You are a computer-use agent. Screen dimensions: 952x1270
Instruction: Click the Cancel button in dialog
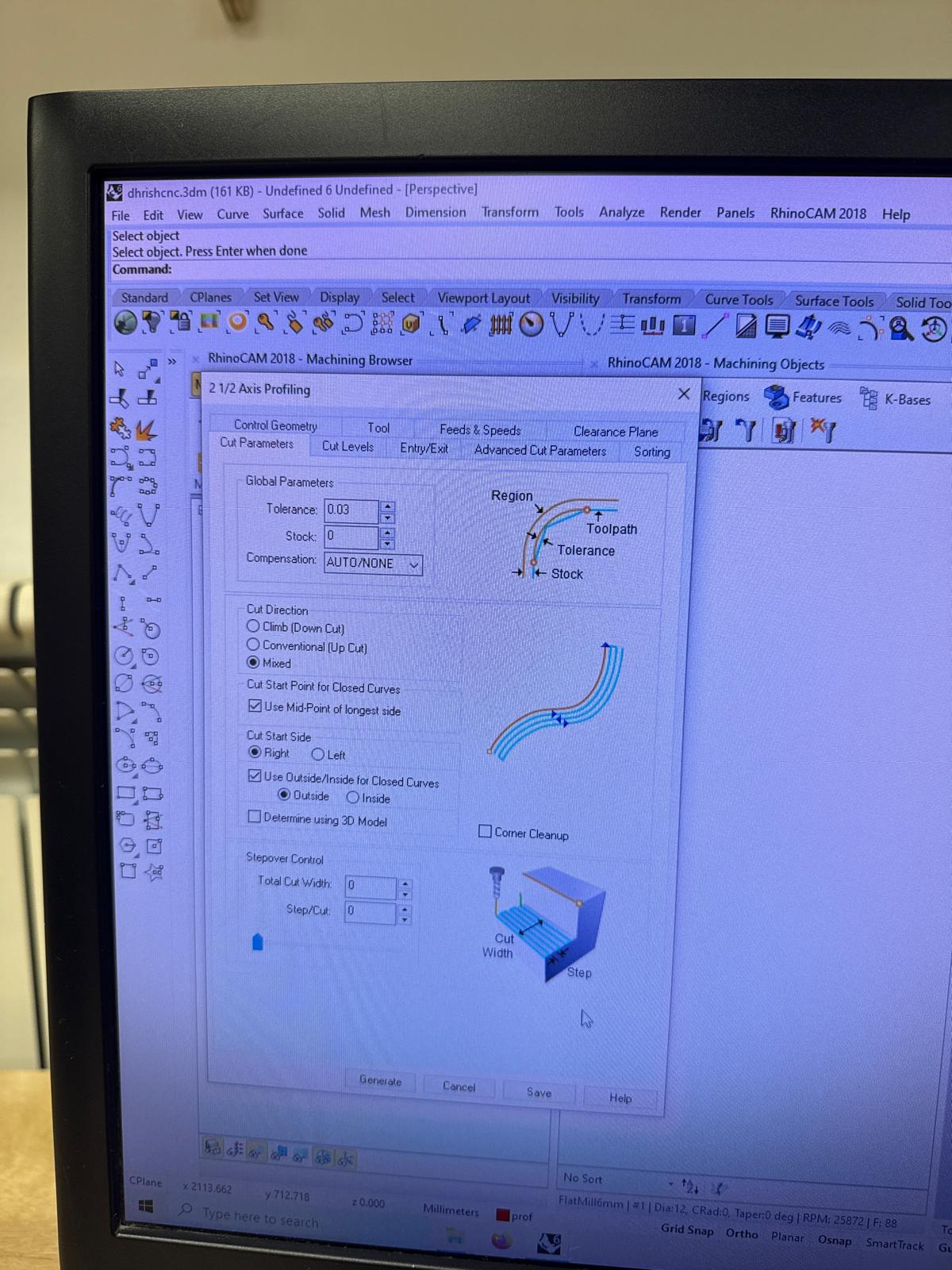[459, 1087]
